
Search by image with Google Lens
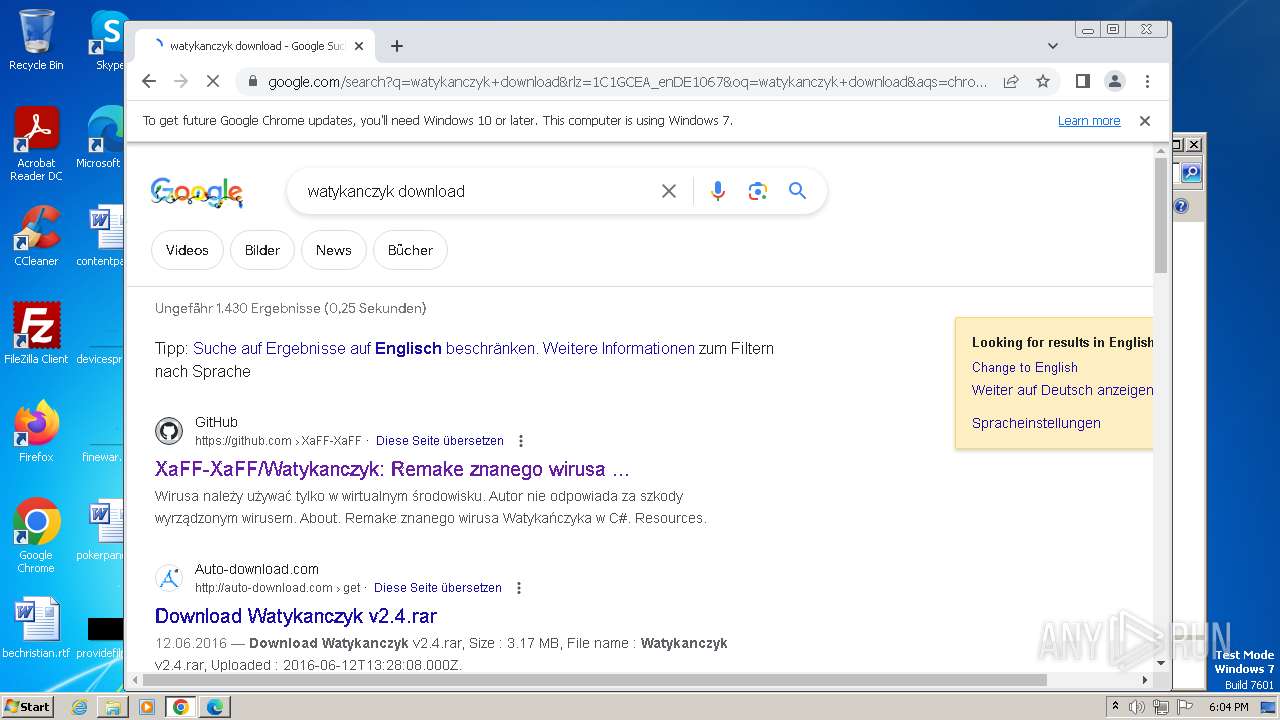[x=757, y=191]
